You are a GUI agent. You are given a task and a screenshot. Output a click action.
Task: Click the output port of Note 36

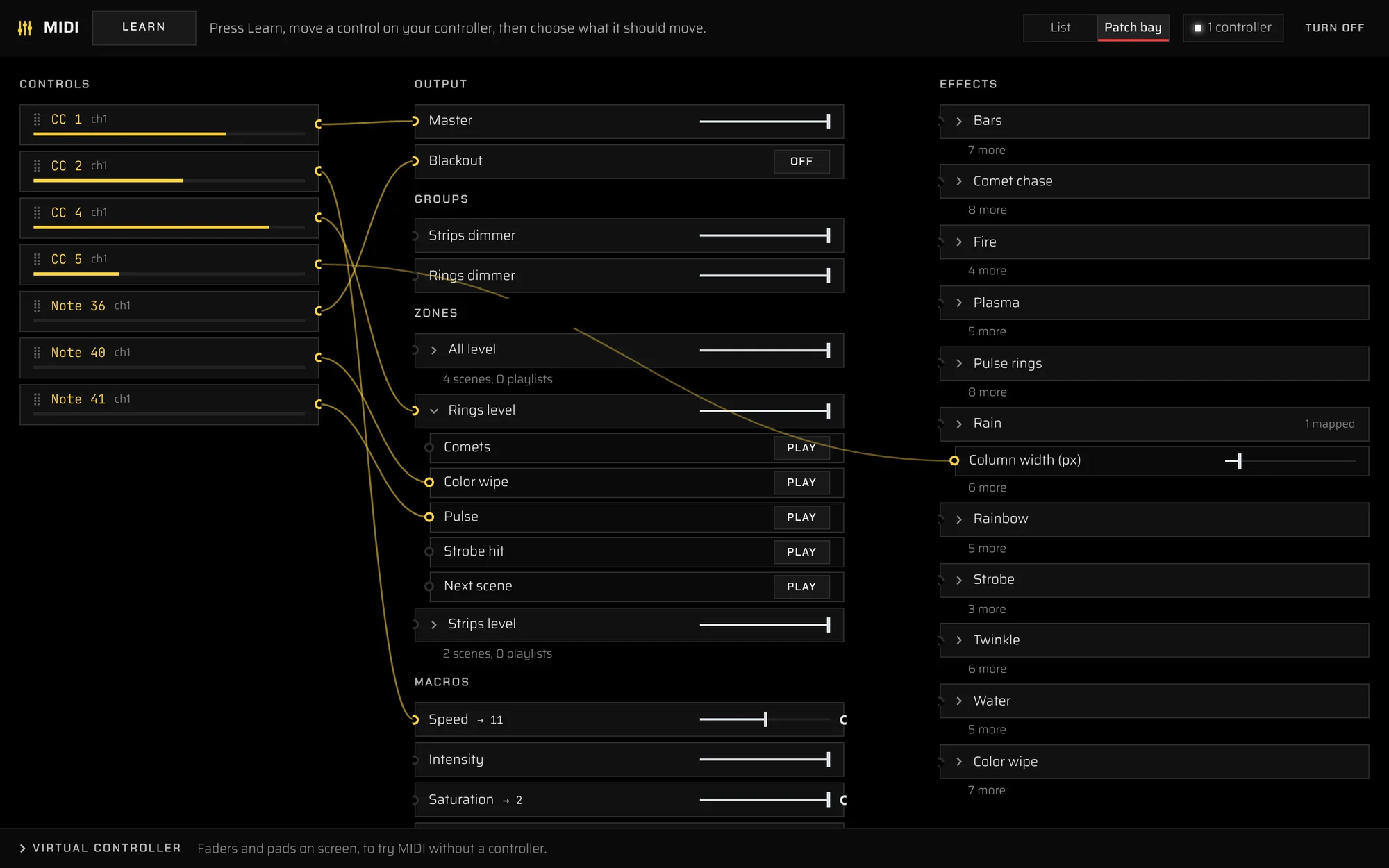tap(319, 310)
